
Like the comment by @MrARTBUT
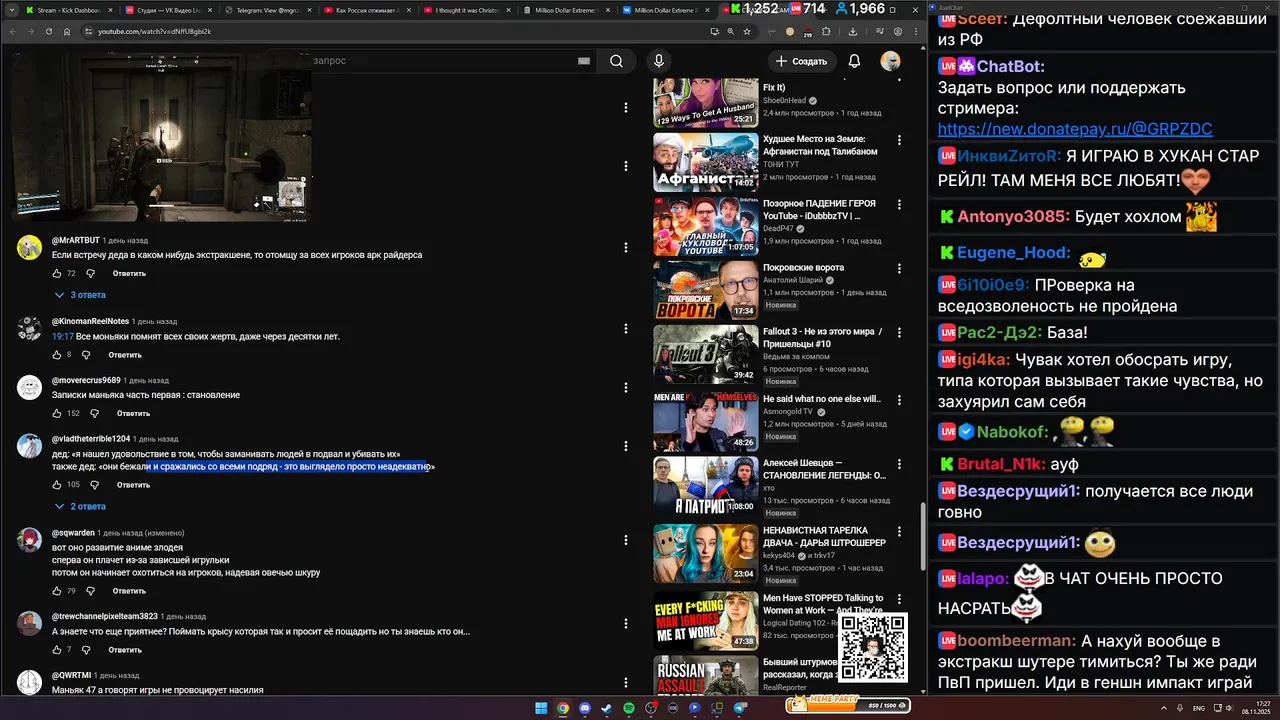57,273
